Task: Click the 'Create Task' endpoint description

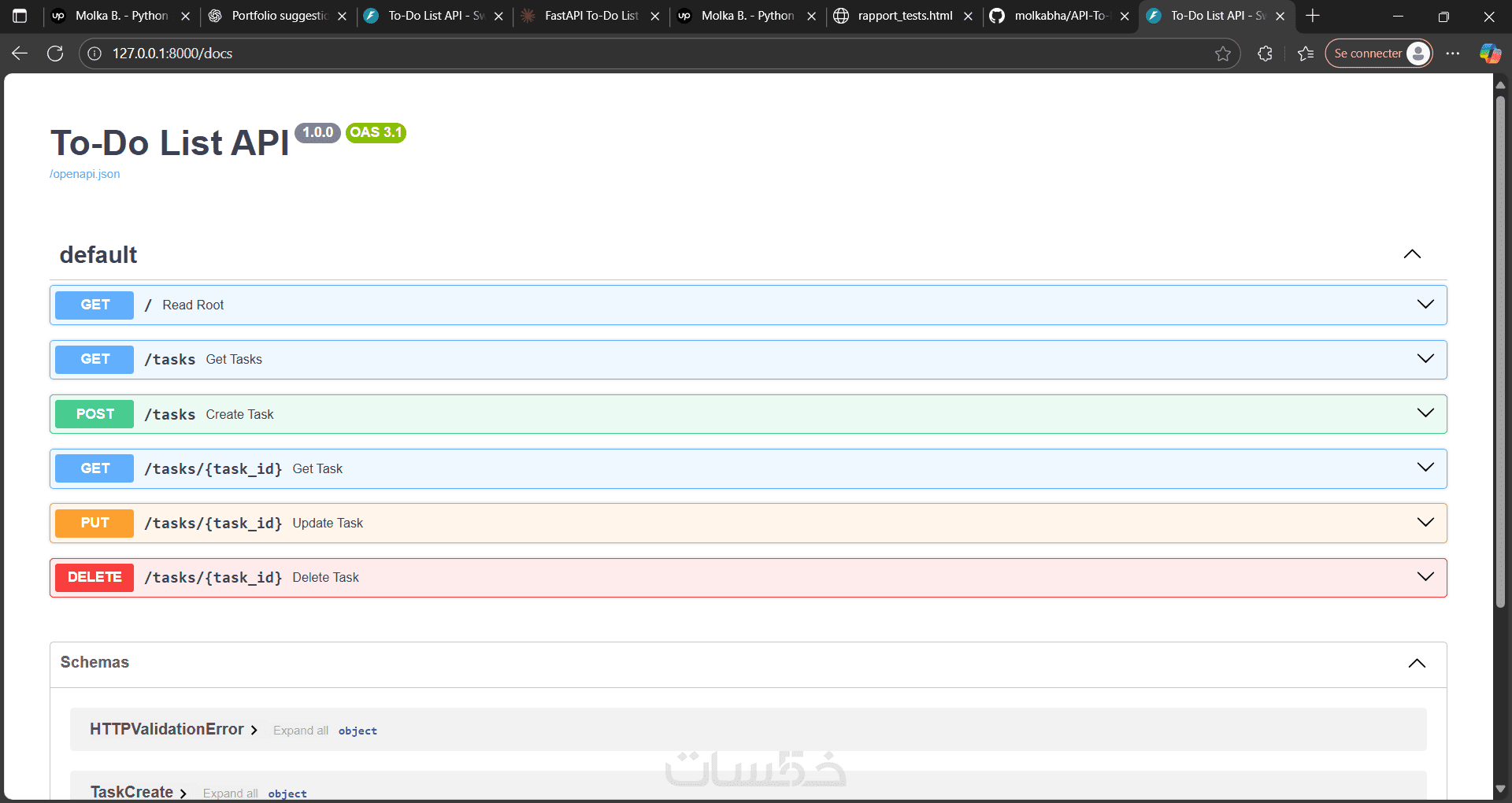Action: pyautogui.click(x=239, y=415)
